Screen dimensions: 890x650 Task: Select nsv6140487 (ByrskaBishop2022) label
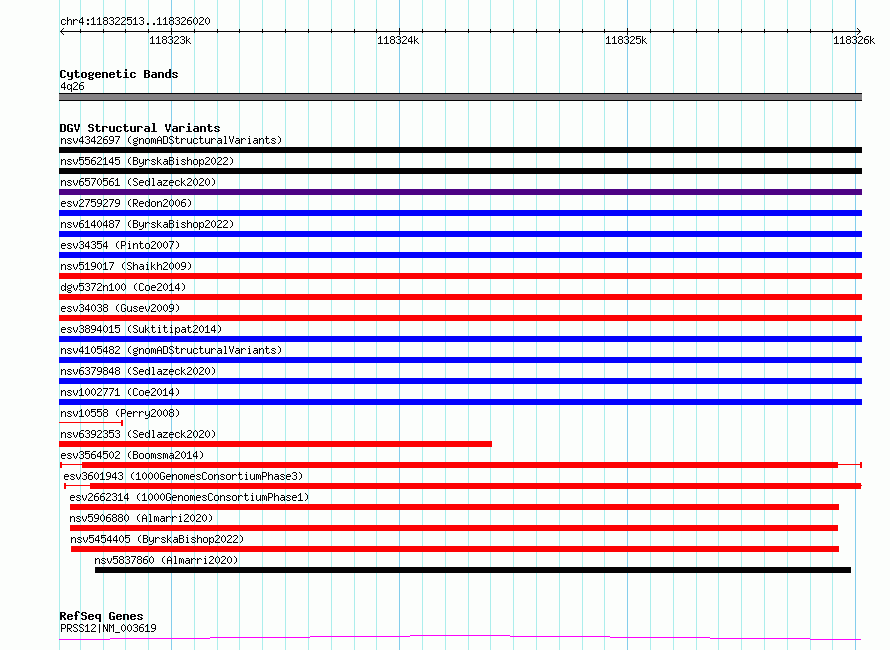(x=147, y=224)
